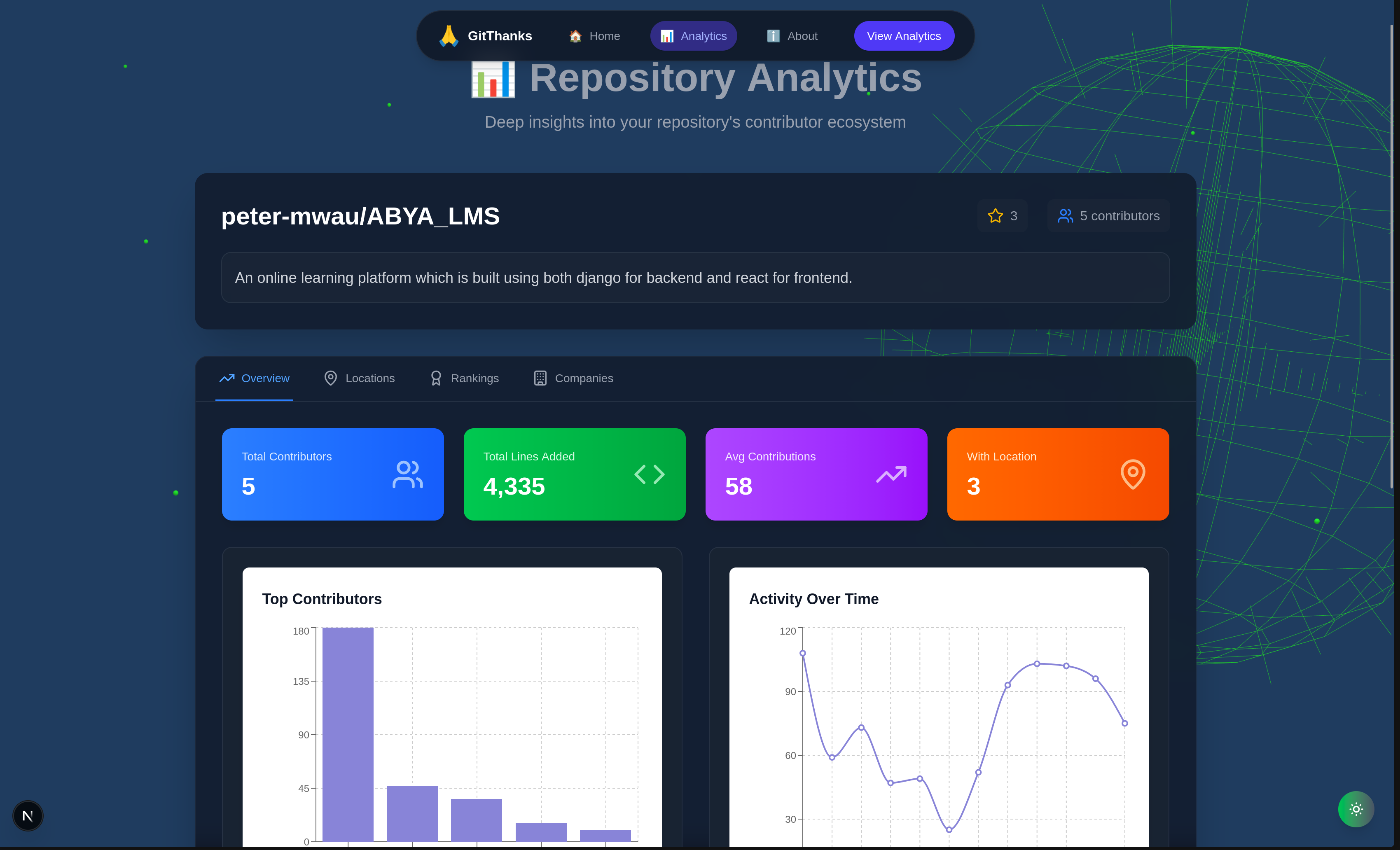The image size is (1400, 850).
Task: Click the GitThanks praying hands logo
Action: [x=448, y=36]
